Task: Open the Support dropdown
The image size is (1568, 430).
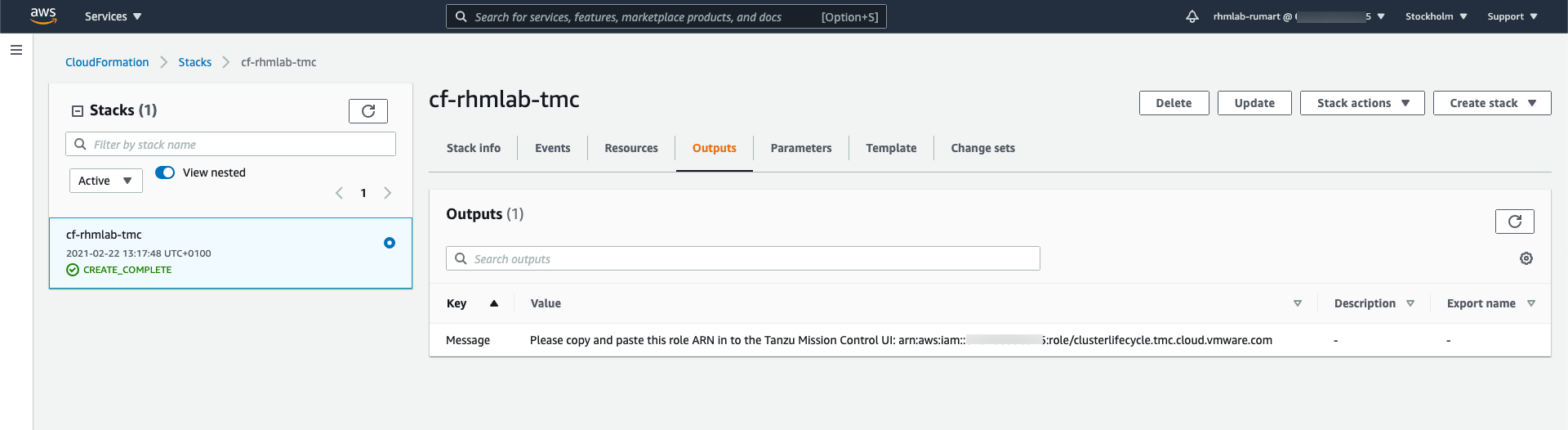Action: (x=1512, y=16)
